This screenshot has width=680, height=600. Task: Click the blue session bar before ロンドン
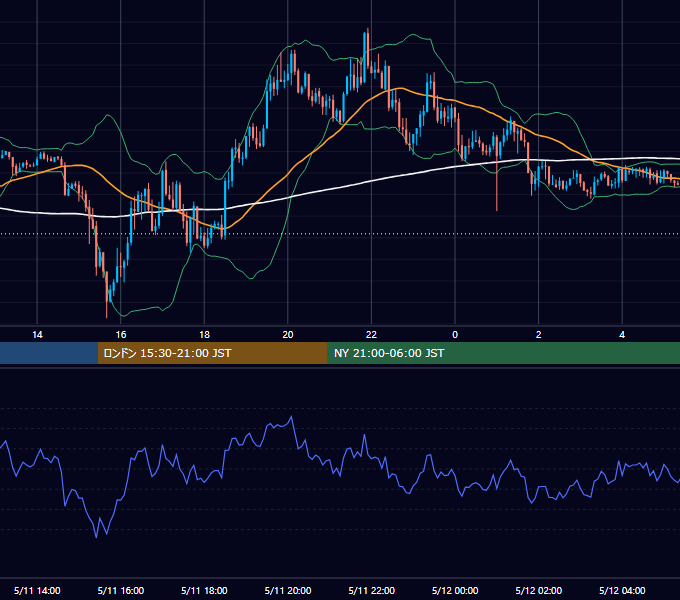coord(49,353)
